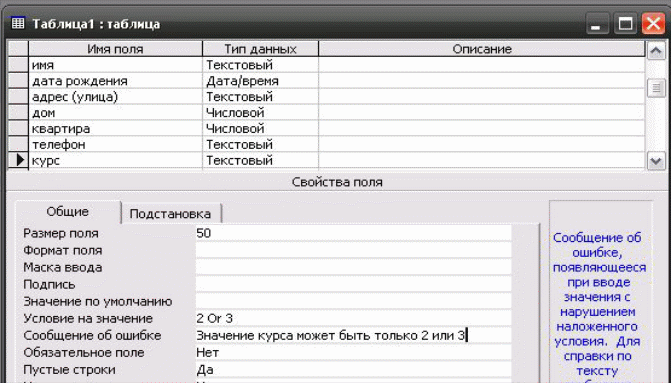The height and width of the screenshot is (384, 672).
Task: Click the Условие на значение field 2 Or 3
Action: click(354, 318)
